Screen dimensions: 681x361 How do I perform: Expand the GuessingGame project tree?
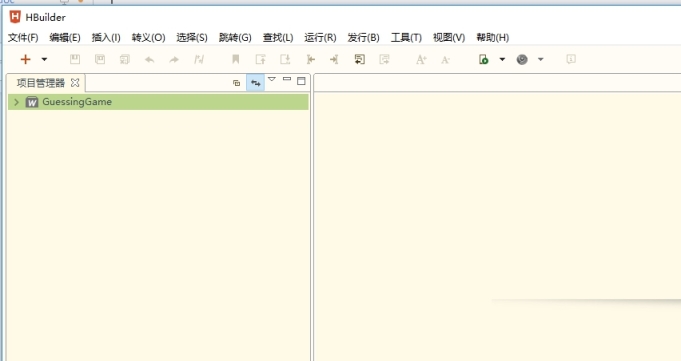17,102
